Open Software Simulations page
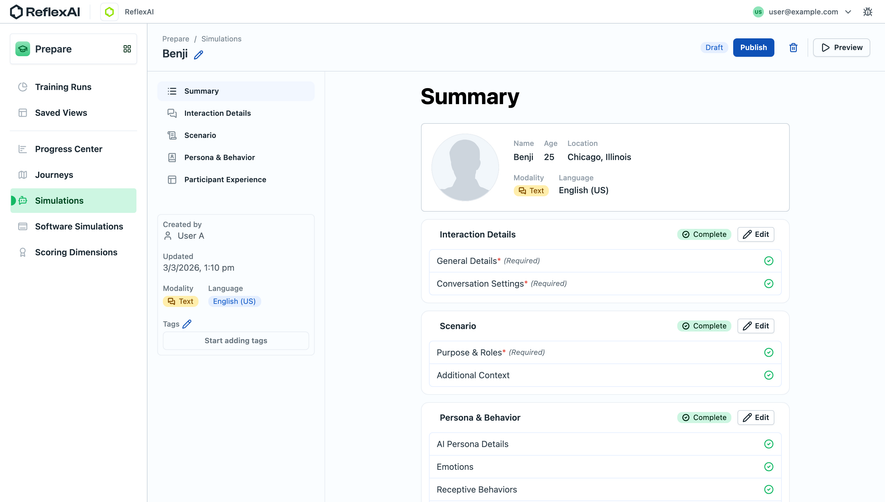Viewport: 885px width, 502px height. (73, 226)
